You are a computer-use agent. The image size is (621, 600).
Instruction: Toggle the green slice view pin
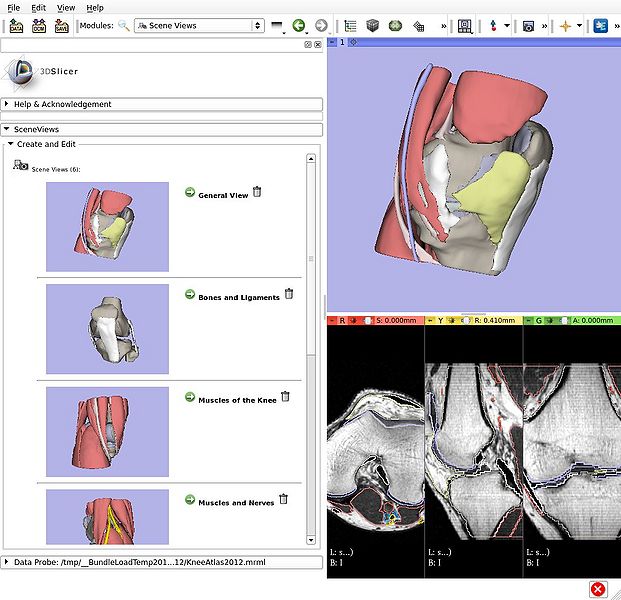click(529, 321)
